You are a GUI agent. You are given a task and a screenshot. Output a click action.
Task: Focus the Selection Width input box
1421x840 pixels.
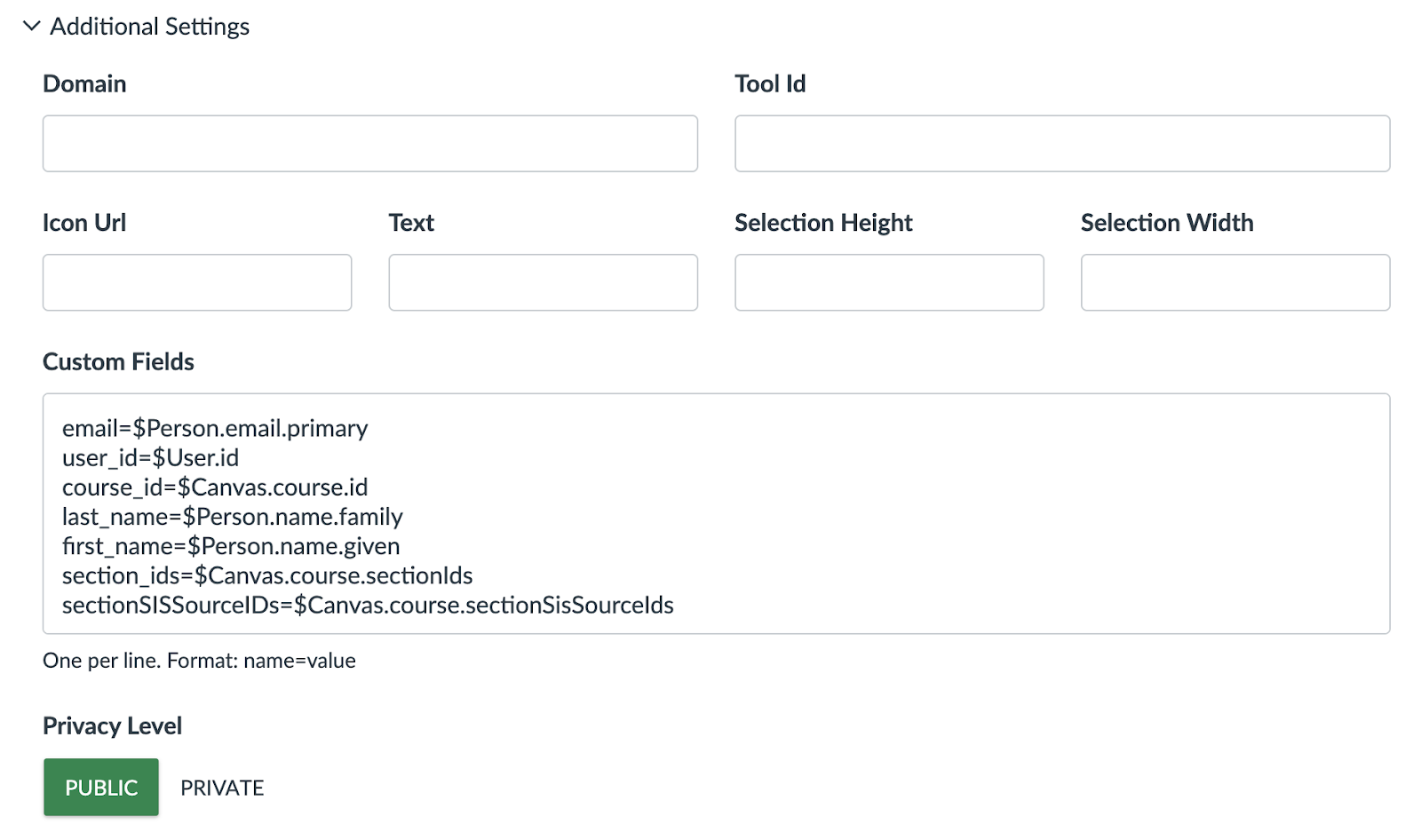1234,282
